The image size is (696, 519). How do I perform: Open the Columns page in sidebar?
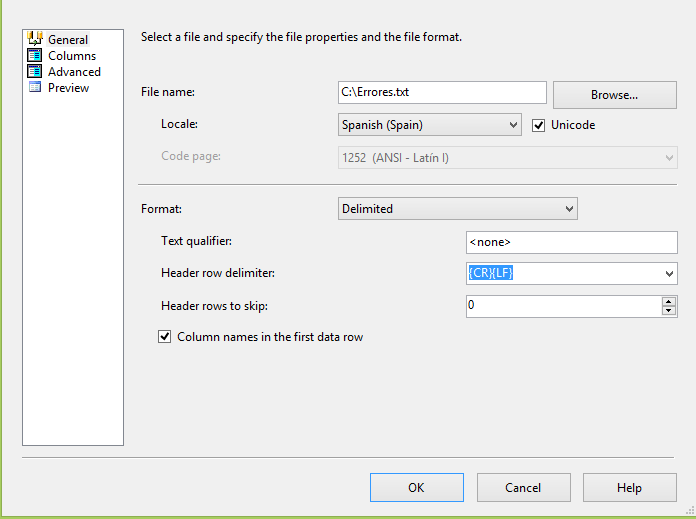tap(72, 56)
